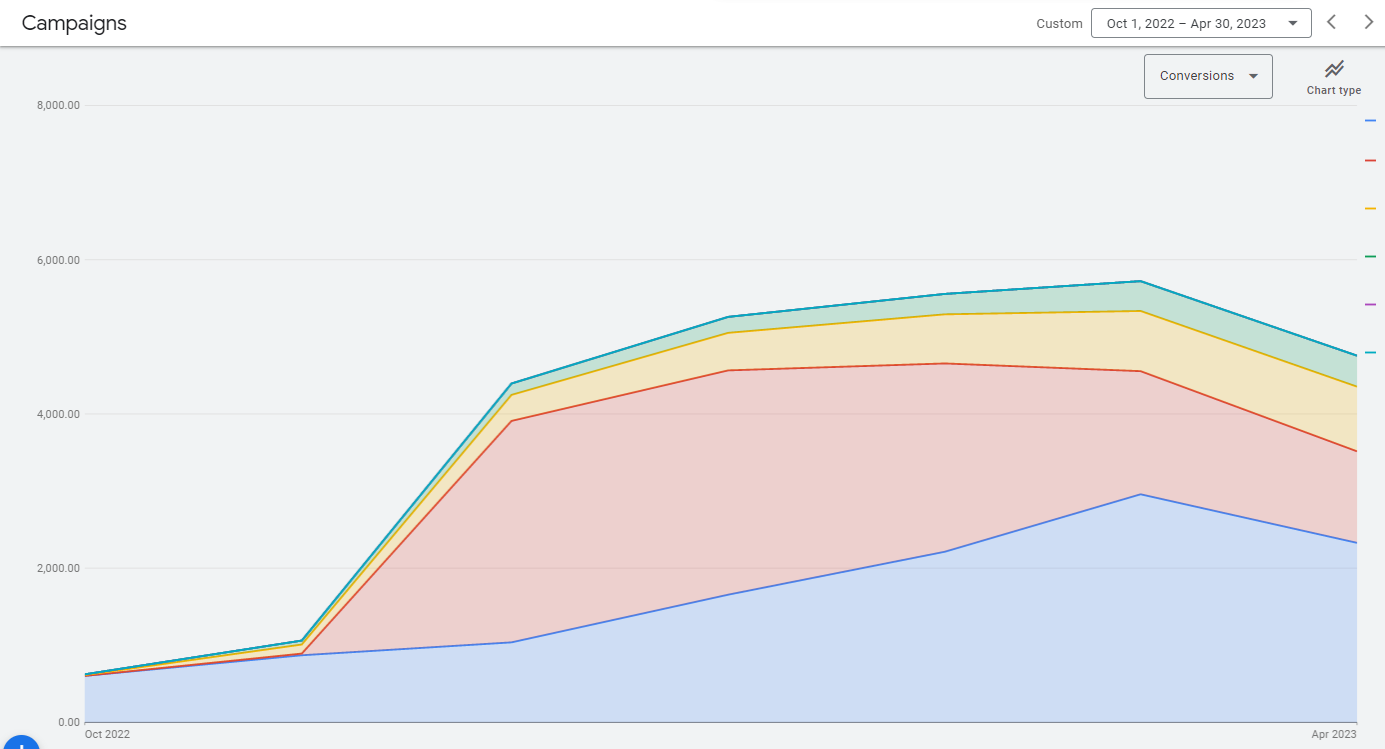Open the Conversions metric dropdown
1385x749 pixels.
pyautogui.click(x=1208, y=76)
